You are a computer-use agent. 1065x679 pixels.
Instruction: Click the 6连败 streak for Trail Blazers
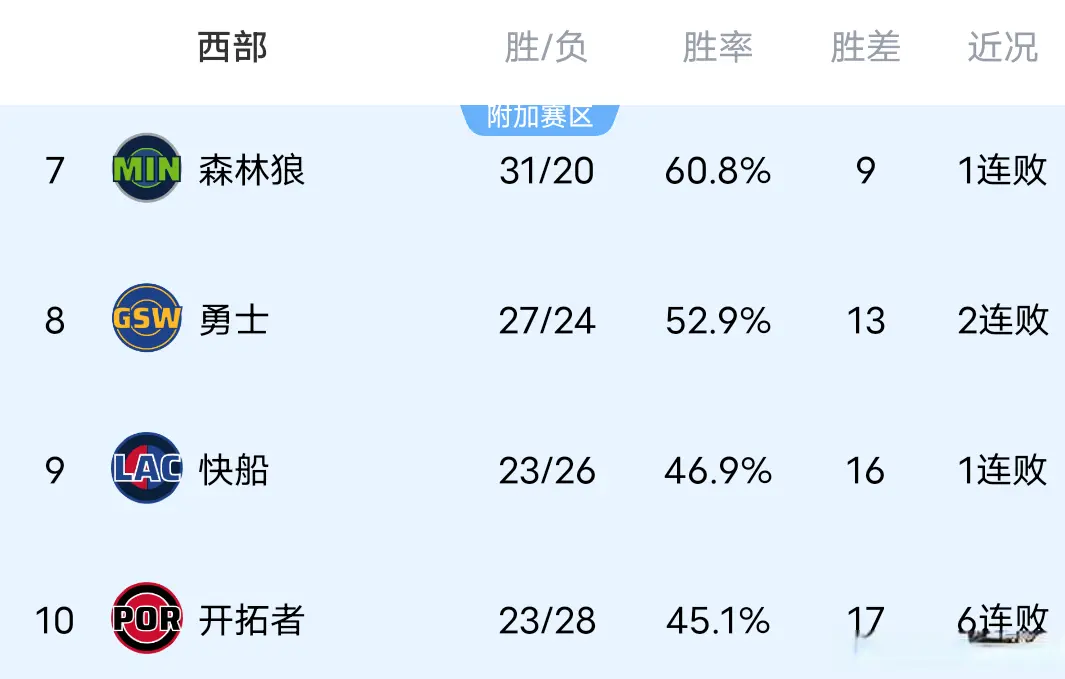pyautogui.click(x=1002, y=620)
